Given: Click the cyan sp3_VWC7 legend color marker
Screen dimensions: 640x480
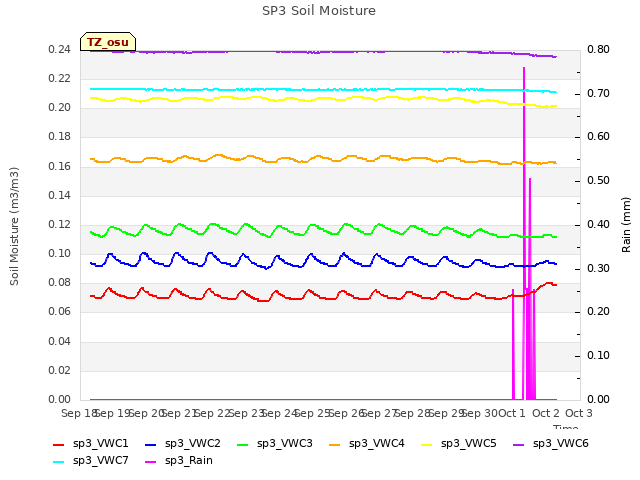Looking at the screenshot, I should tap(59, 462).
